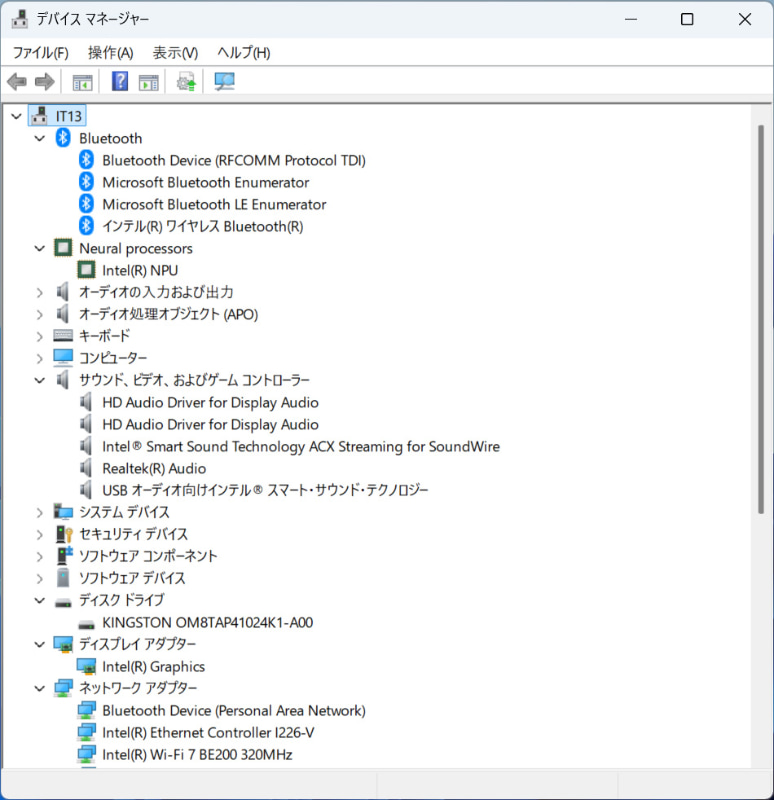
Task: Click the Realtek(R) Audio speaker icon
Action: (86, 468)
